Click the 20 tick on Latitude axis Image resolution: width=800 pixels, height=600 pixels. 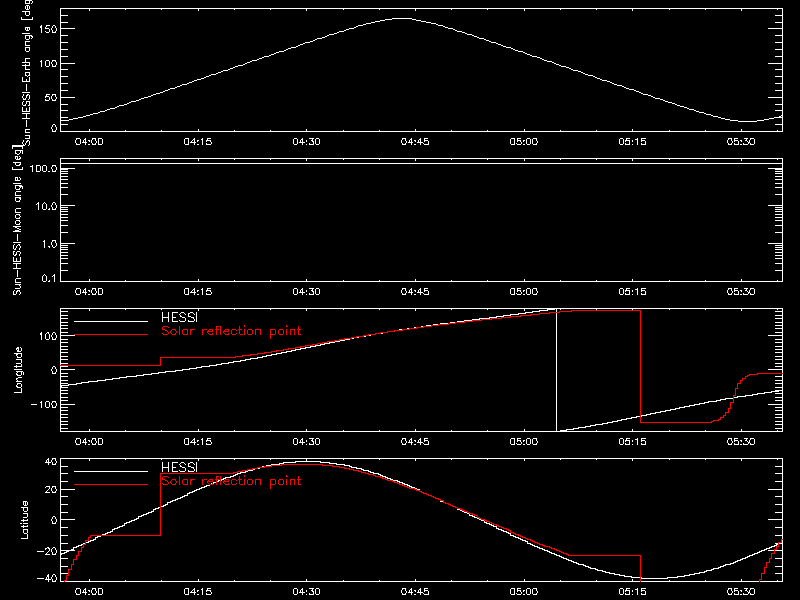coord(52,490)
